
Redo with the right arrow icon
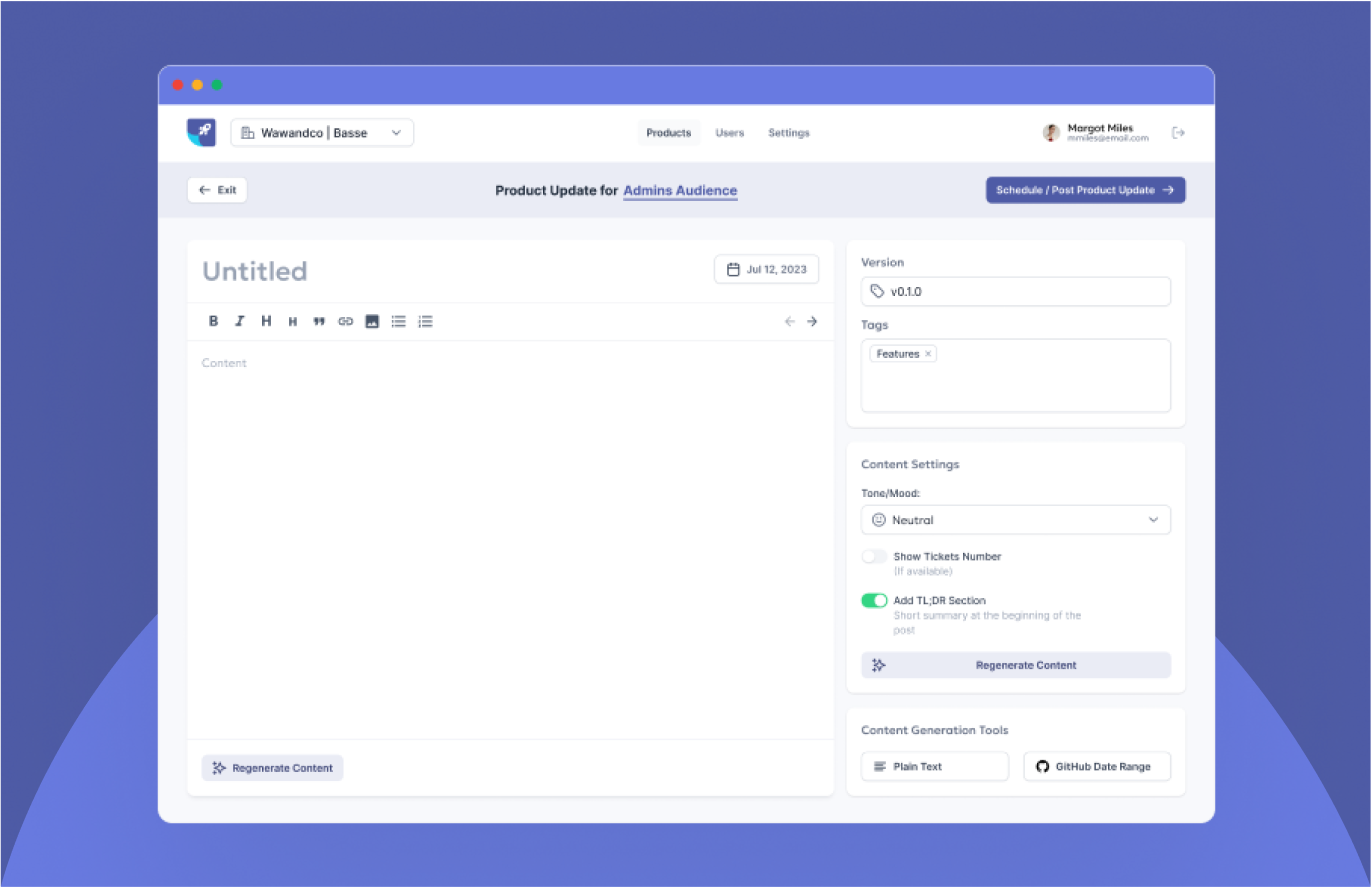tap(812, 321)
